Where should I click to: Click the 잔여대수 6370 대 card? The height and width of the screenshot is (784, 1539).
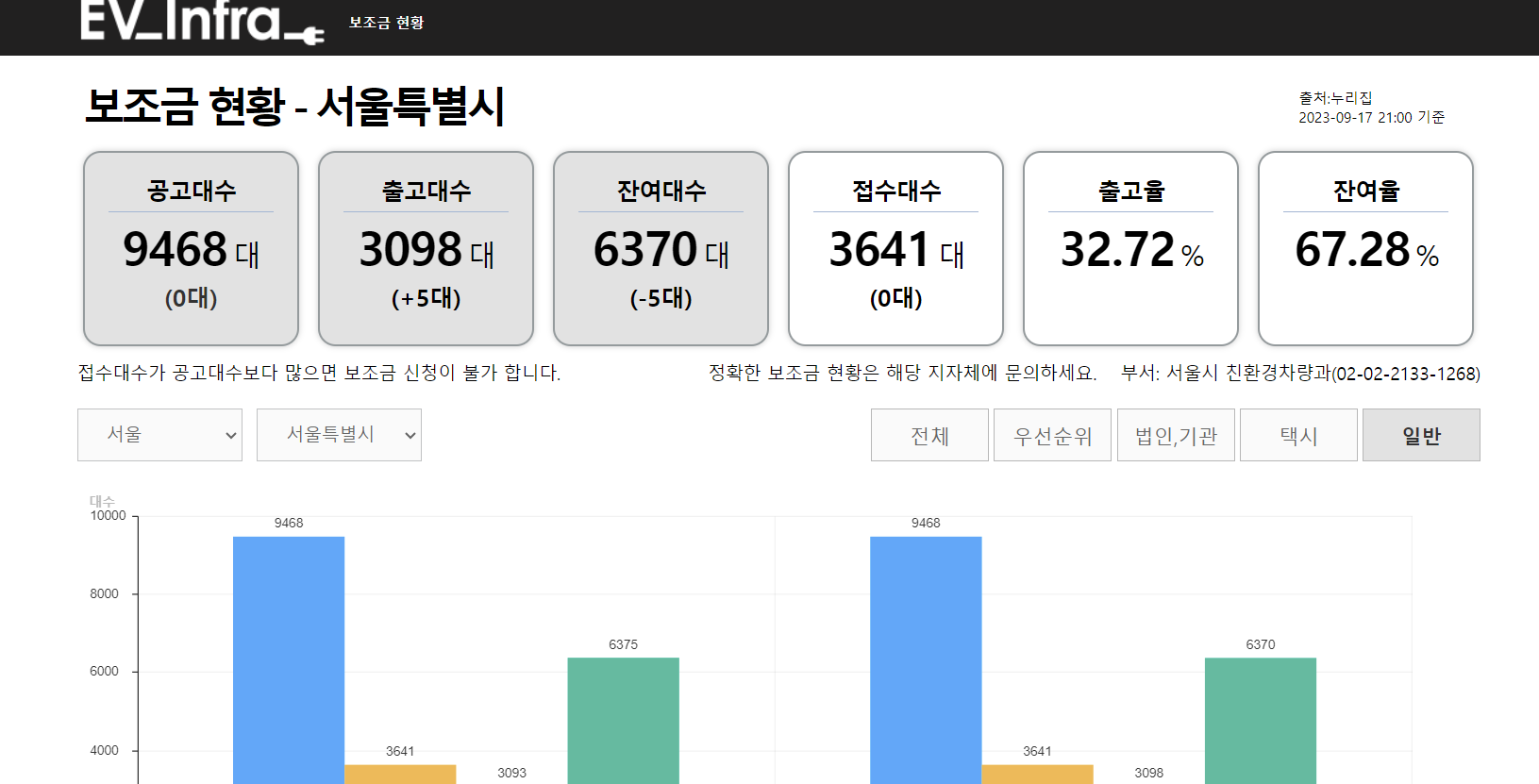point(661,248)
